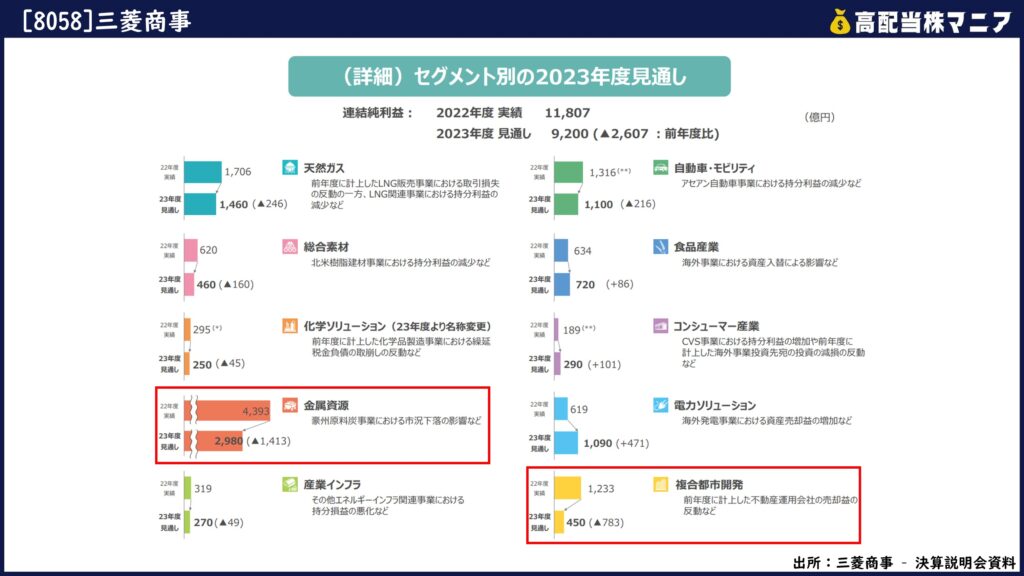The height and width of the screenshot is (576, 1024).
Task: Click the 450 複合都市開発 forecast value
Action: pos(575,522)
